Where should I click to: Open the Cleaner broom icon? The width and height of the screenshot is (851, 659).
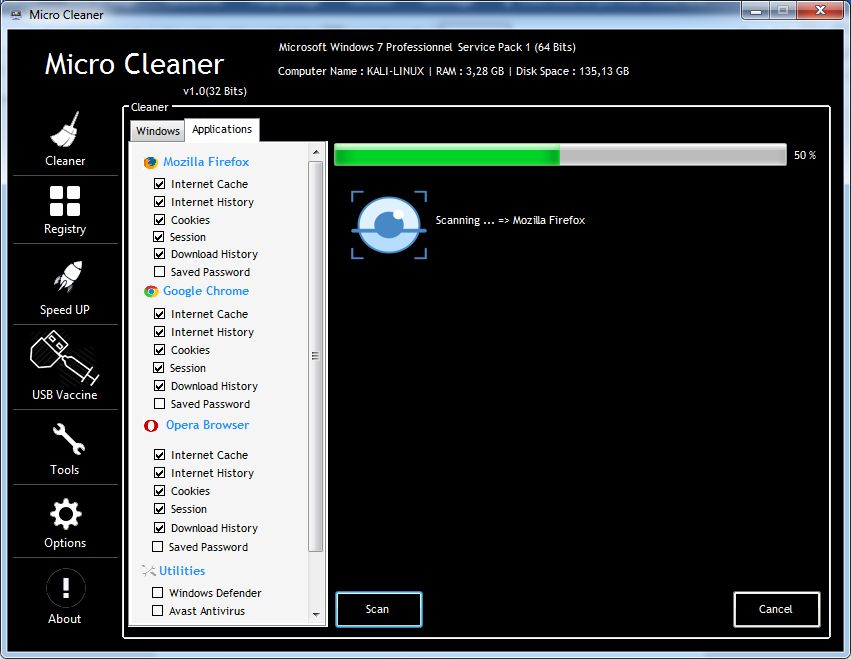pos(65,129)
